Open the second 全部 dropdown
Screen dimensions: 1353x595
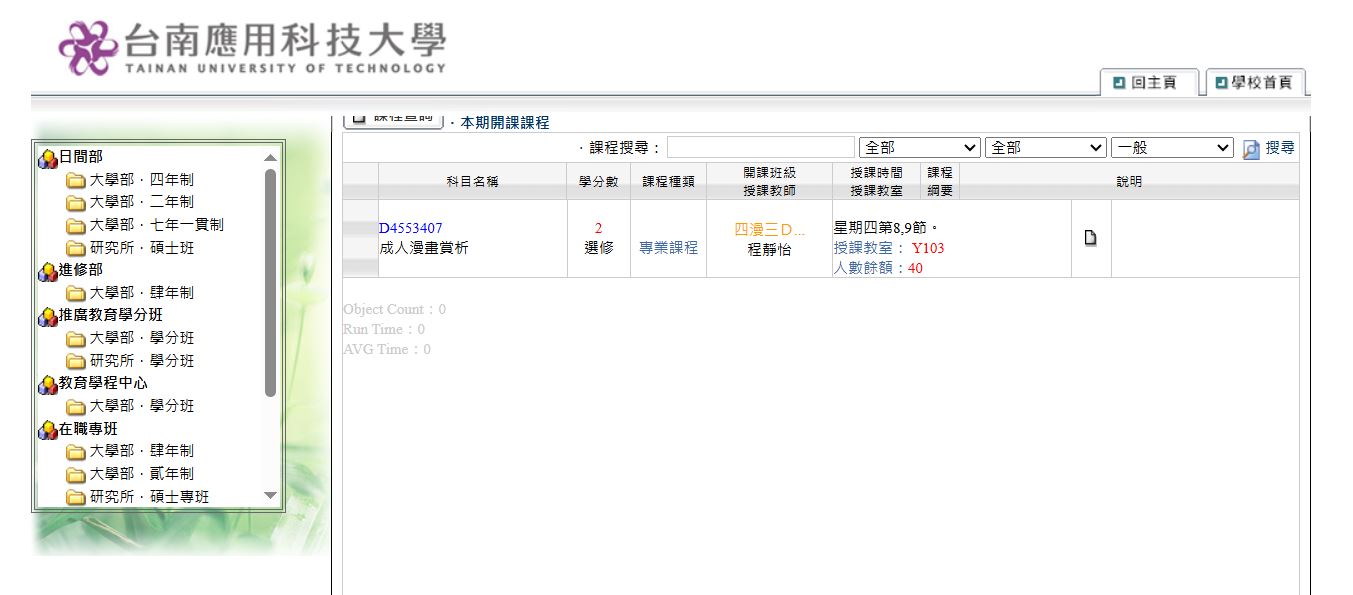pyautogui.click(x=1046, y=147)
